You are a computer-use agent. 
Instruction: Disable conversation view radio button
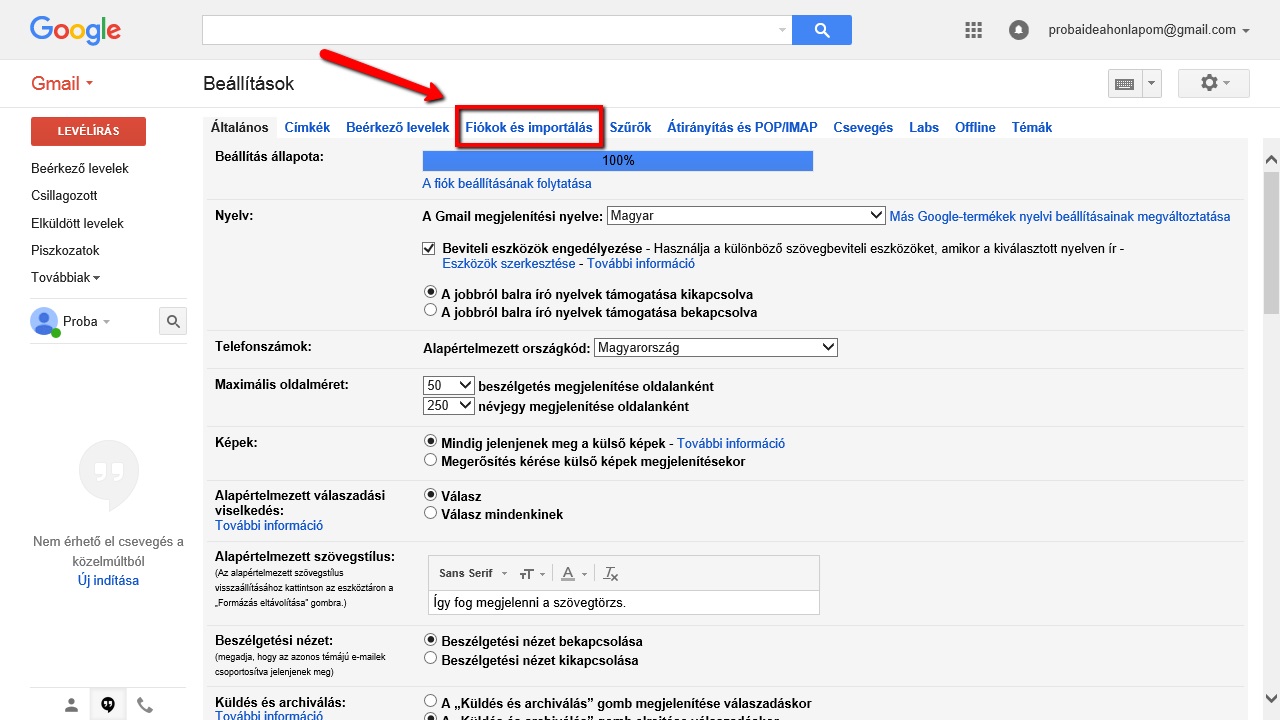click(431, 658)
